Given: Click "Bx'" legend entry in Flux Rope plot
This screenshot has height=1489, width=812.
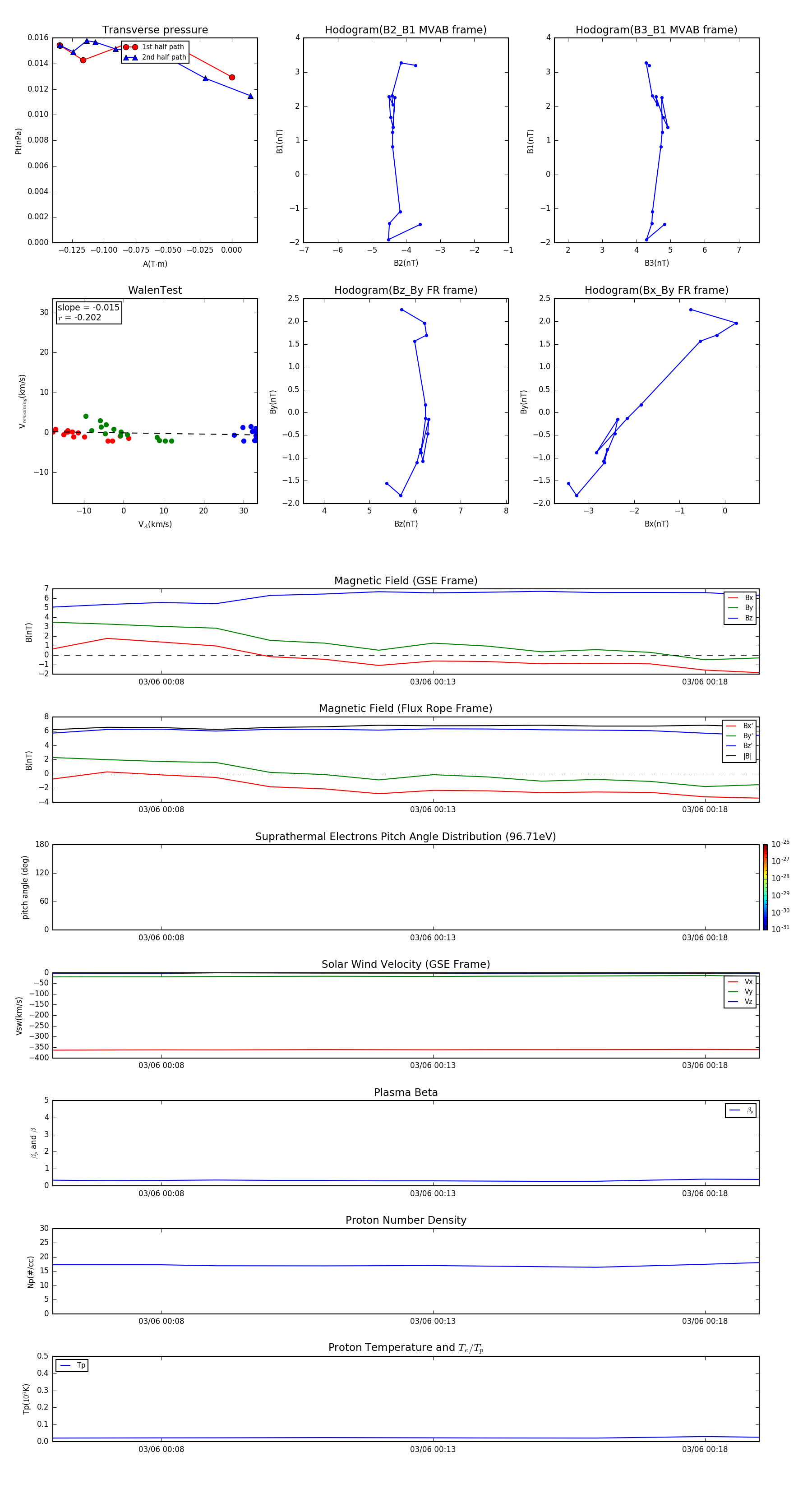Looking at the screenshot, I should [x=740, y=726].
